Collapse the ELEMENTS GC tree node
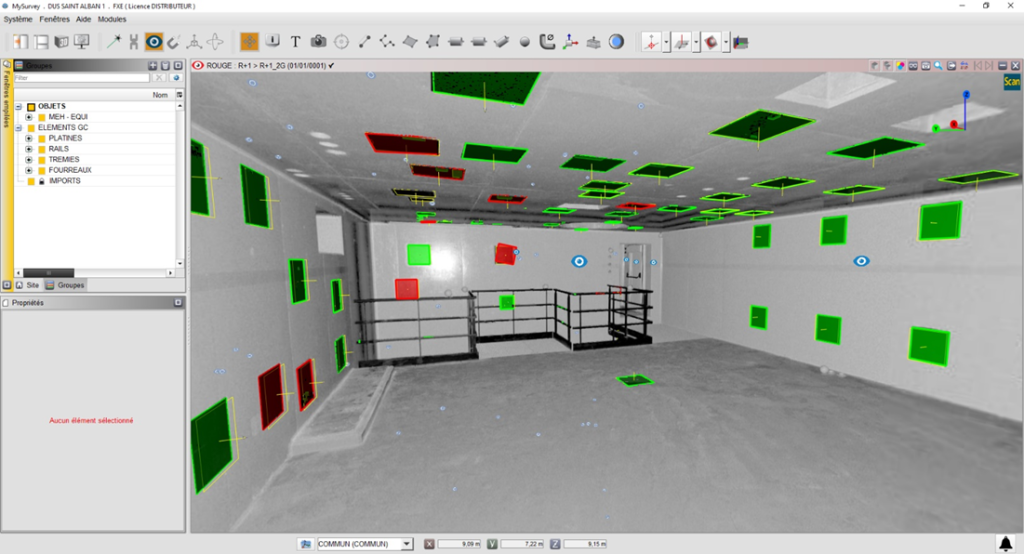Screen dimensions: 1024x554 coord(18,128)
